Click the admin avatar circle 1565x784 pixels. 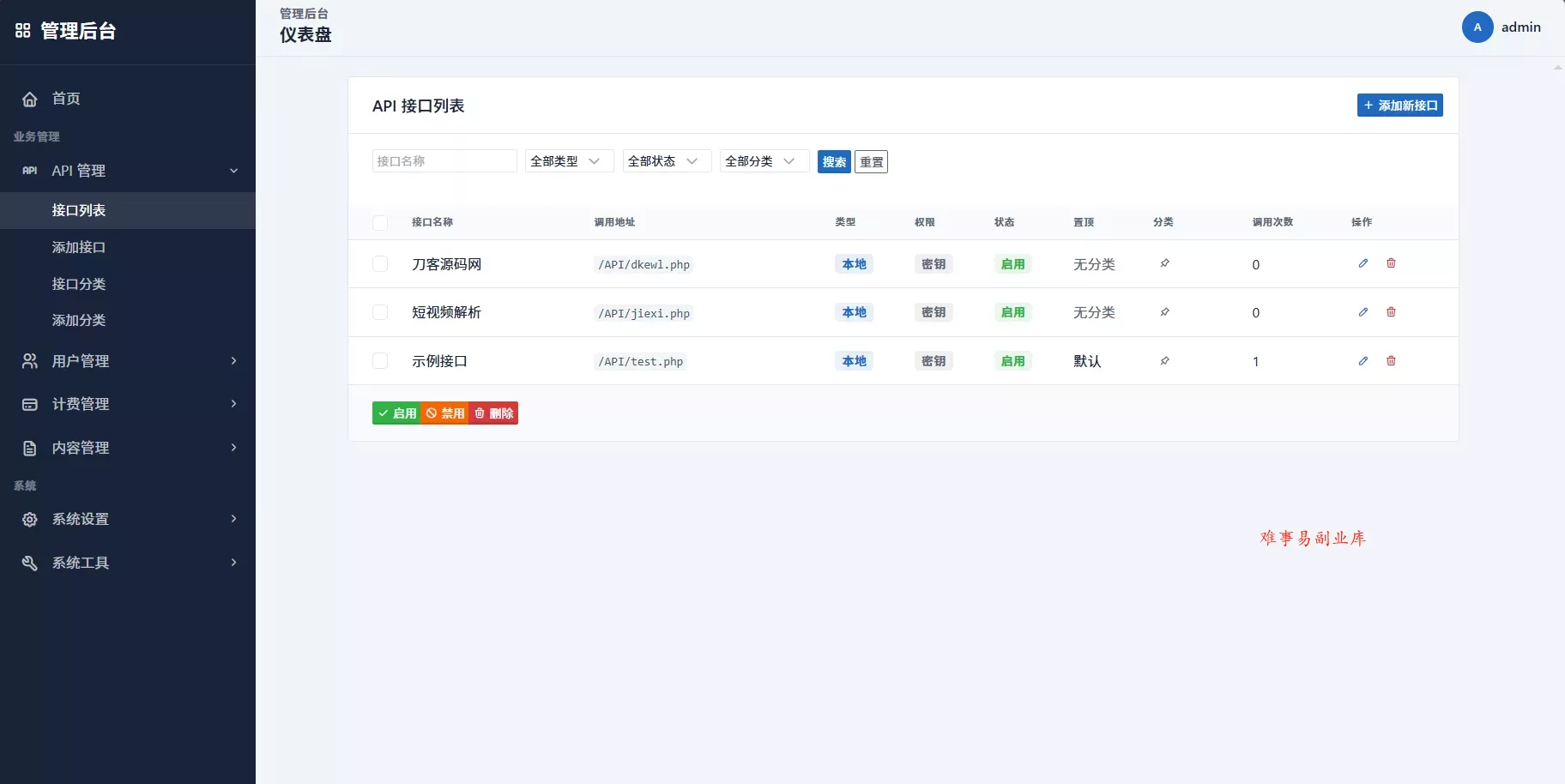(1477, 27)
